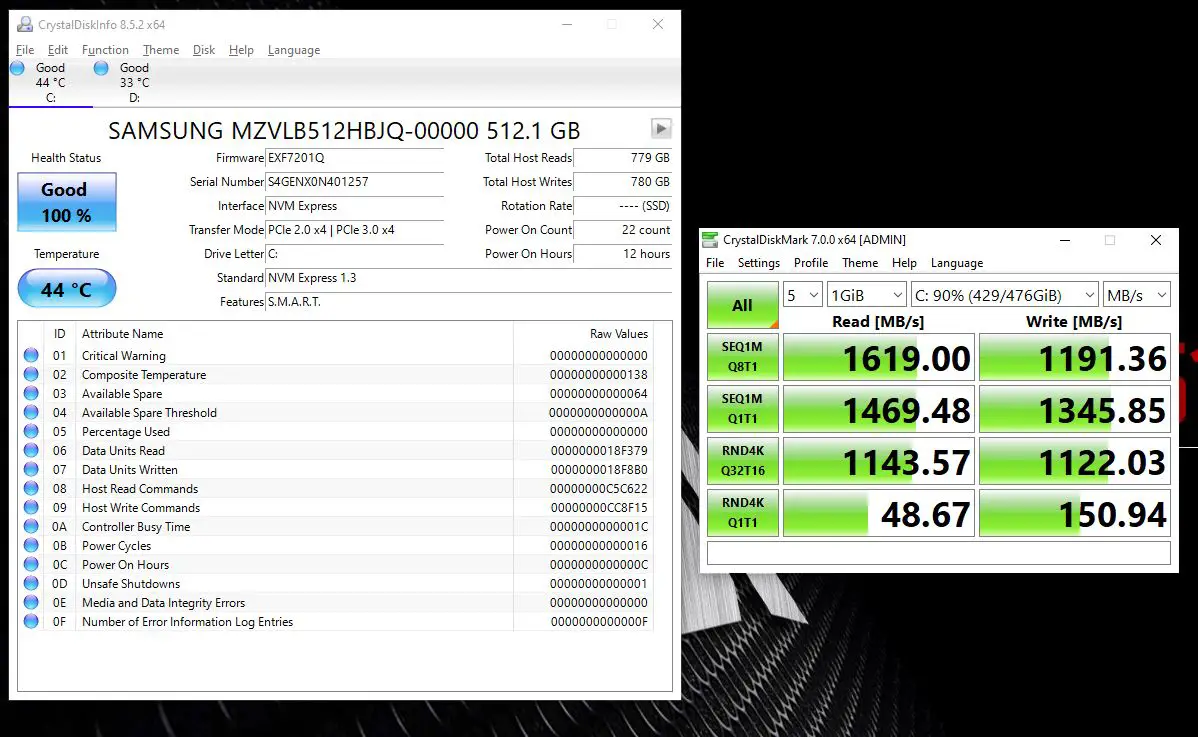Screen dimensions: 1198x737
Task: Click the Percentage Used status orb
Action: point(31,432)
